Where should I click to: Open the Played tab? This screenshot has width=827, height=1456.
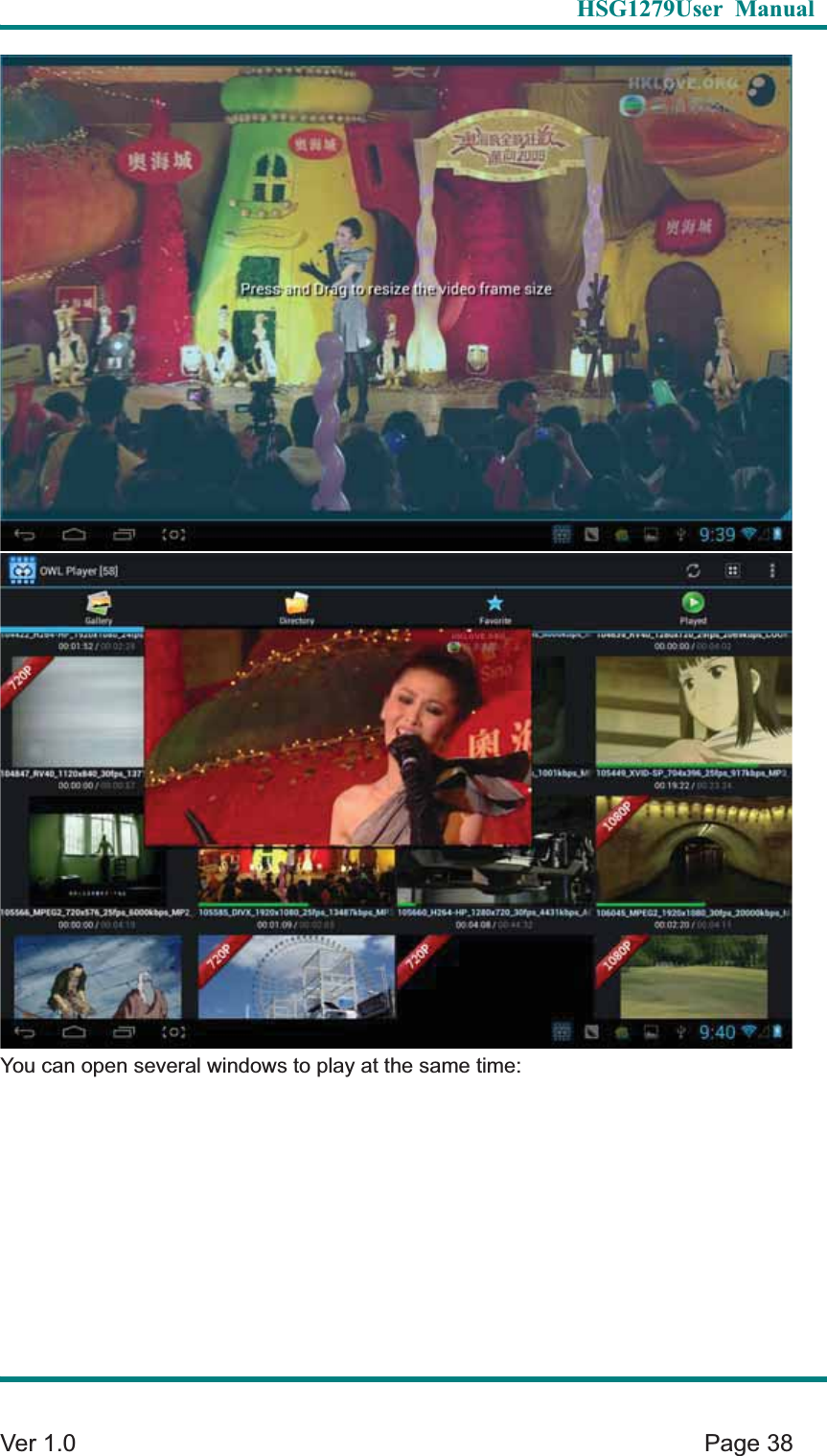(x=693, y=608)
